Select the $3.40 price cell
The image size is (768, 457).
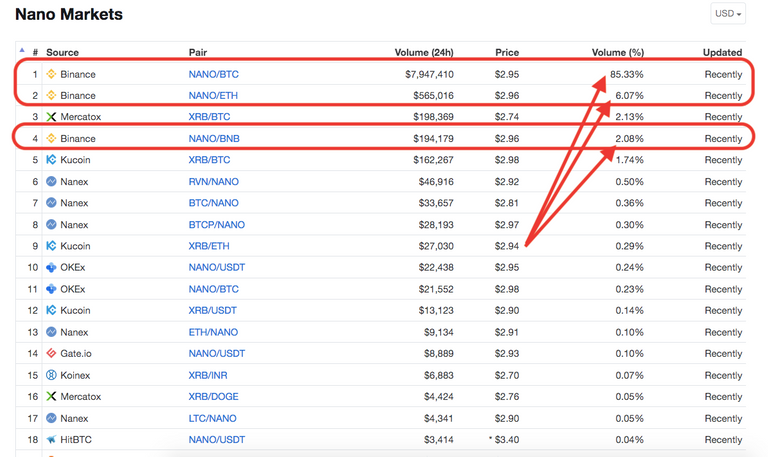click(506, 439)
